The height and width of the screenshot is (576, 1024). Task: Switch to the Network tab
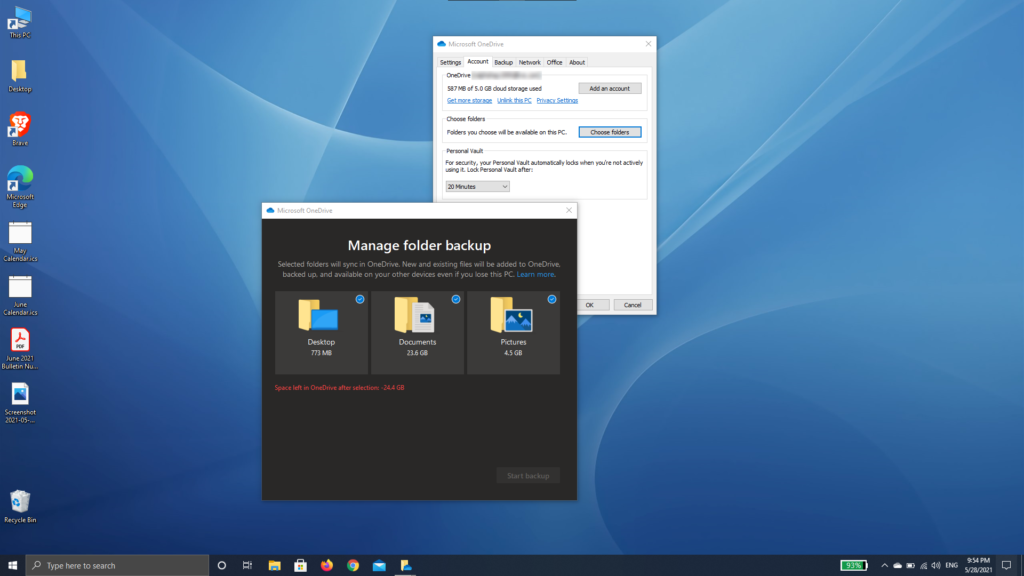pos(530,63)
